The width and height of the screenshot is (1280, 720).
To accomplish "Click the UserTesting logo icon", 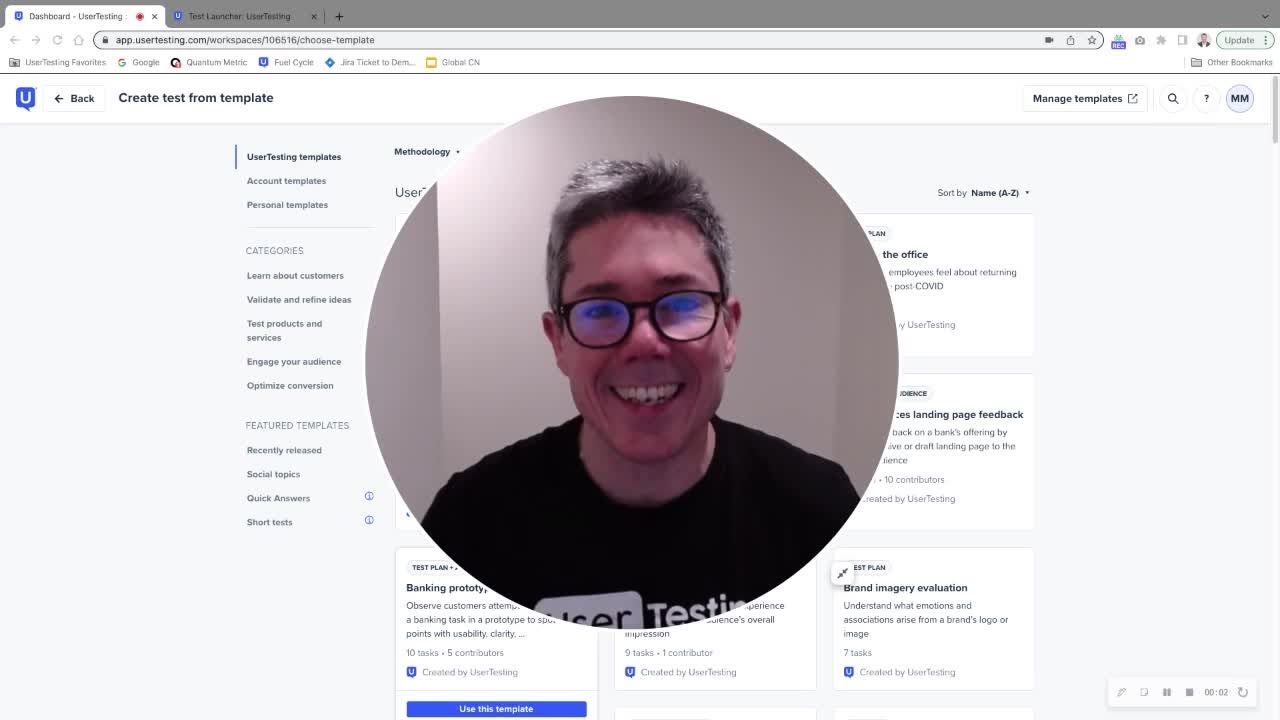I will [x=25, y=98].
